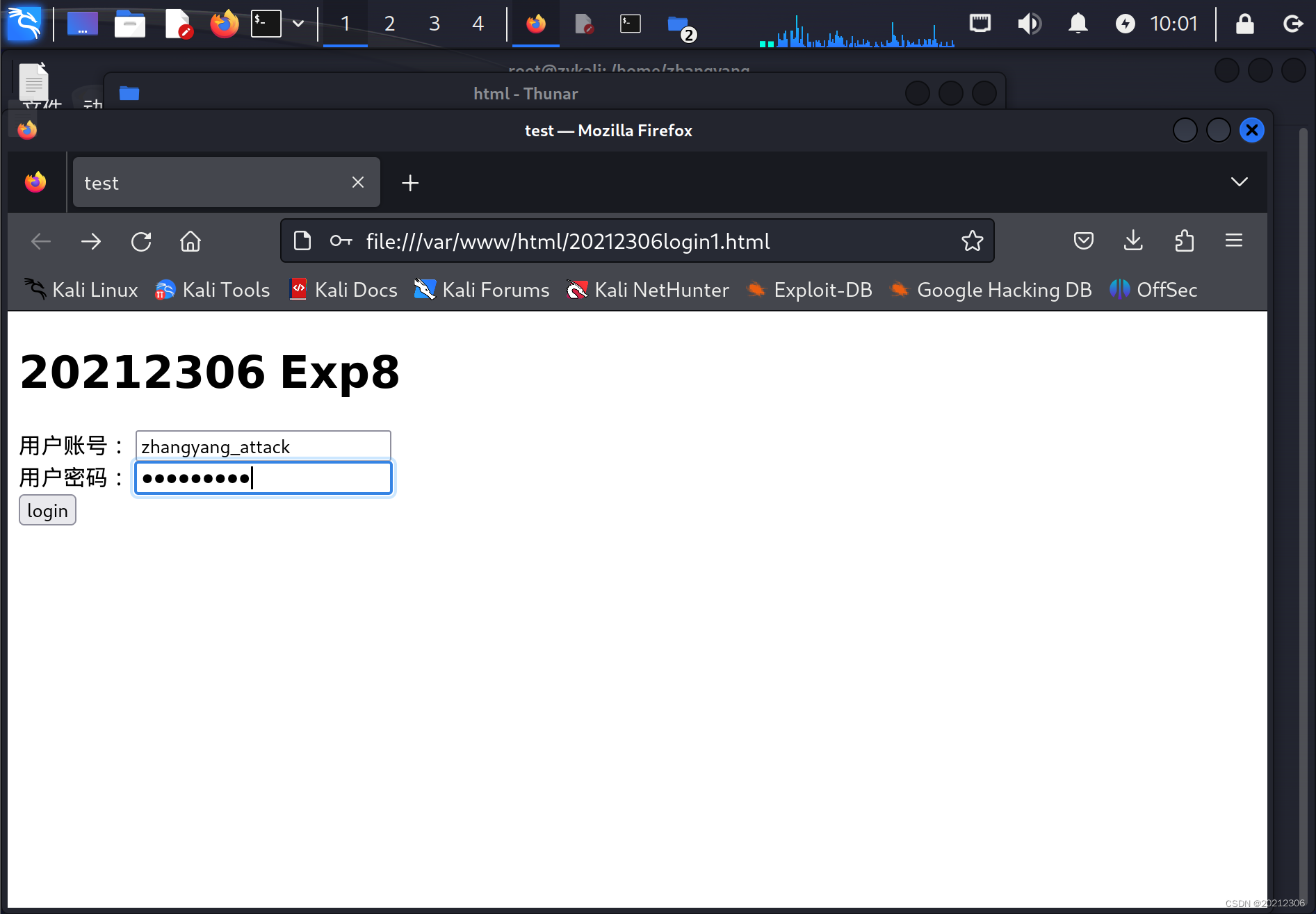Select the terminal window in the taskbar

[x=631, y=24]
